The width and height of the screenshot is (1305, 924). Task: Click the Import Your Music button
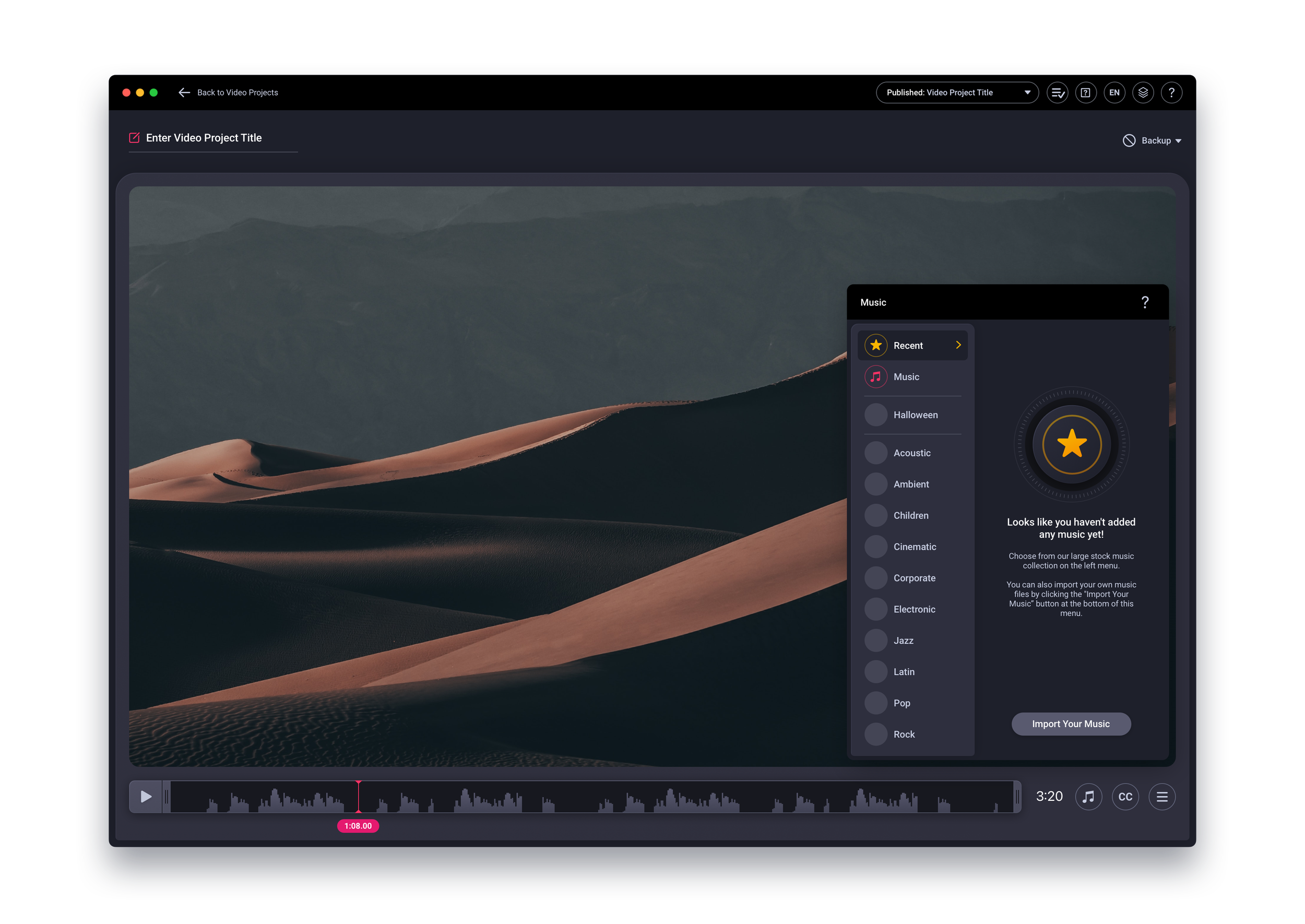1071,724
